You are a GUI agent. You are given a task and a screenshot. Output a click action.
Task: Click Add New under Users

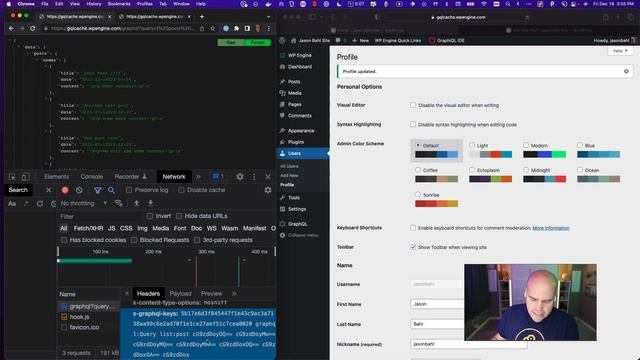click(x=289, y=176)
